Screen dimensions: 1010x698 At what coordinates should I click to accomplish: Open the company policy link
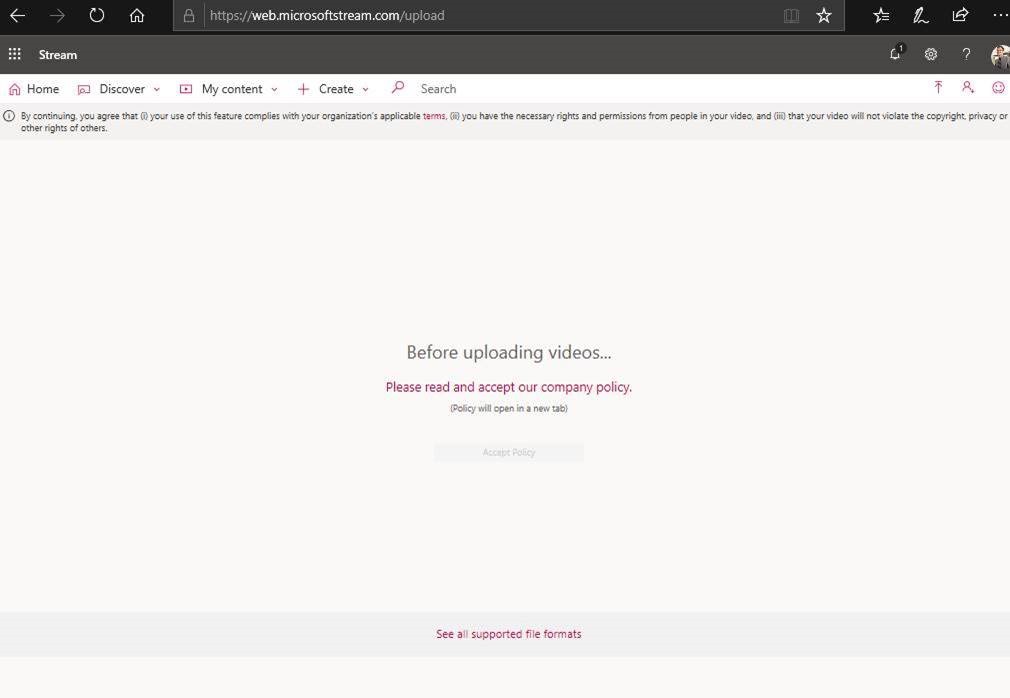click(x=508, y=387)
